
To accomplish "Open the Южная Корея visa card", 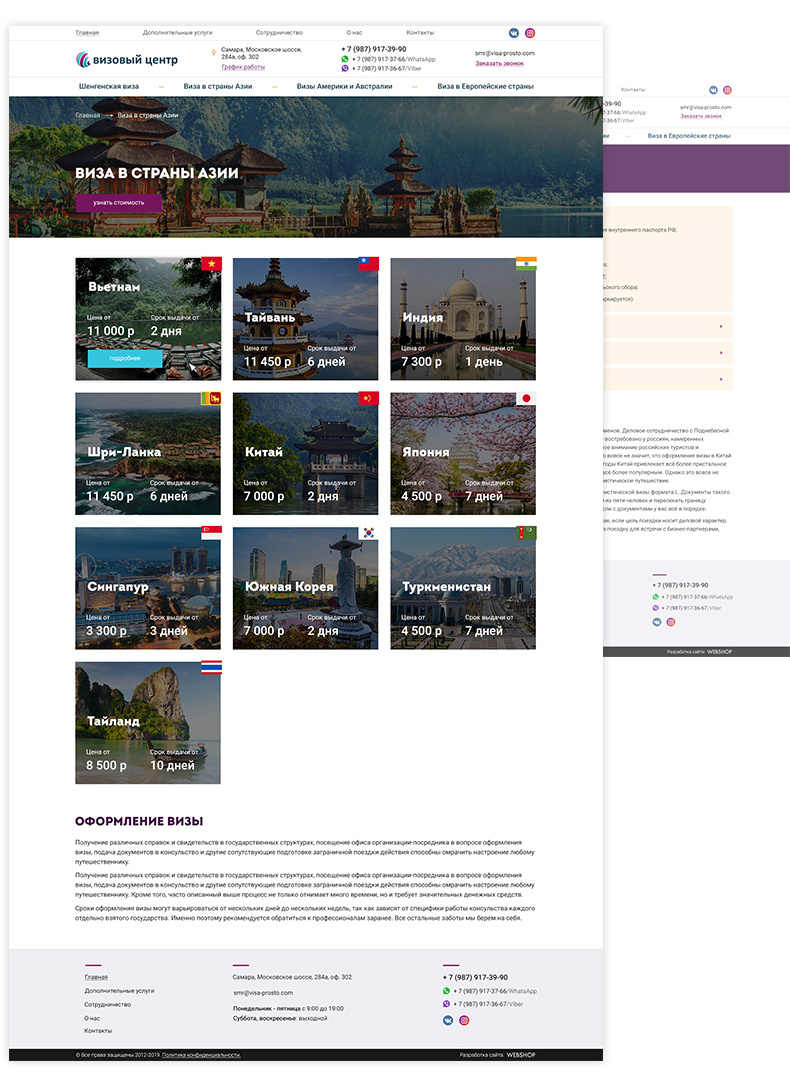I will click(306, 588).
